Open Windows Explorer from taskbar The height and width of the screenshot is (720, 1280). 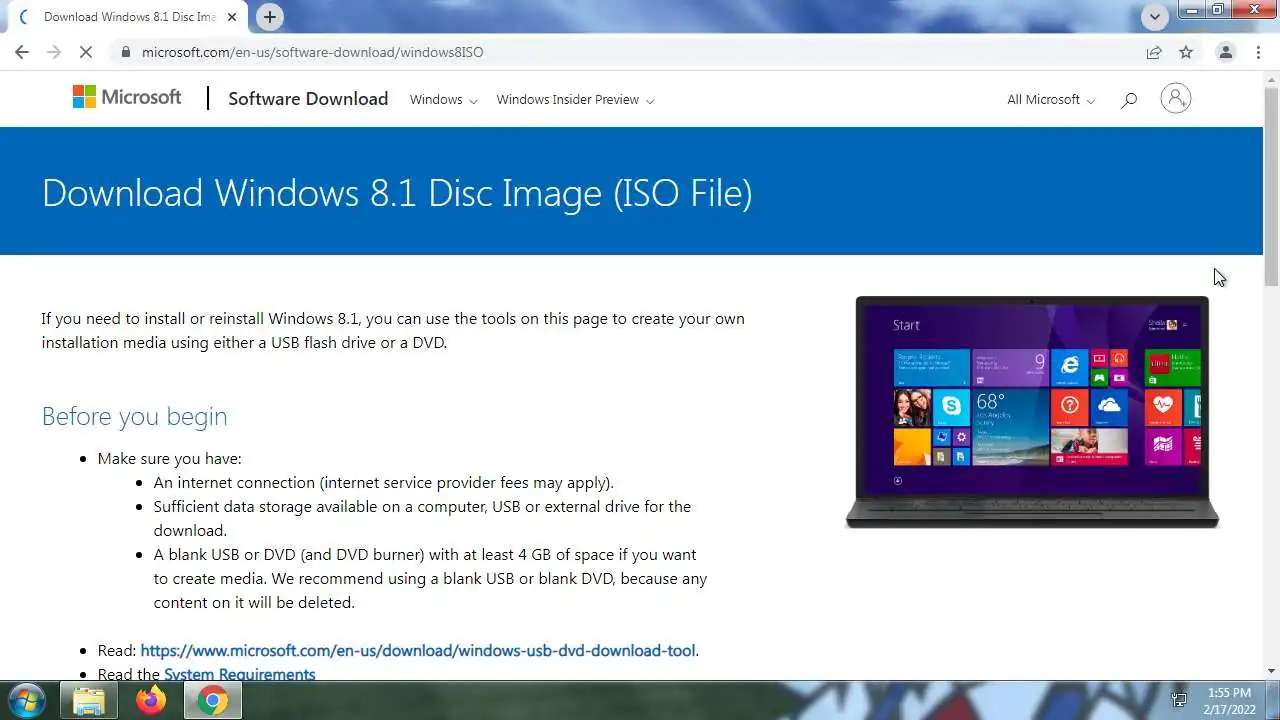[x=89, y=701]
